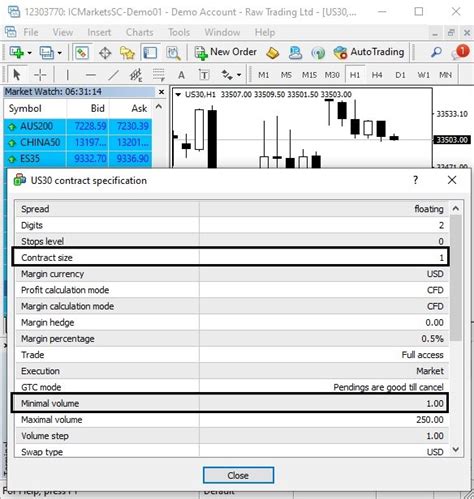
Task: Toggle the Data Window crosshair-circle icon
Action: 105,53
